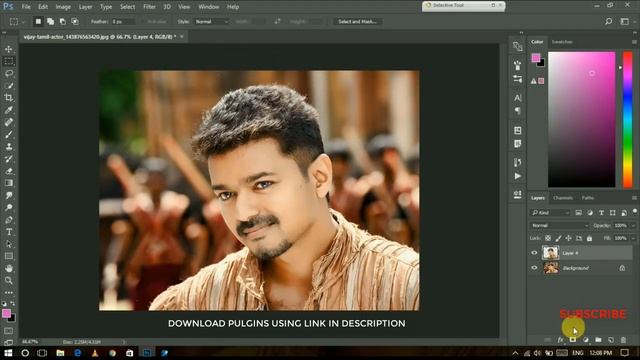640x360 pixels.
Task: Open the File menu
Action: click(x=26, y=7)
